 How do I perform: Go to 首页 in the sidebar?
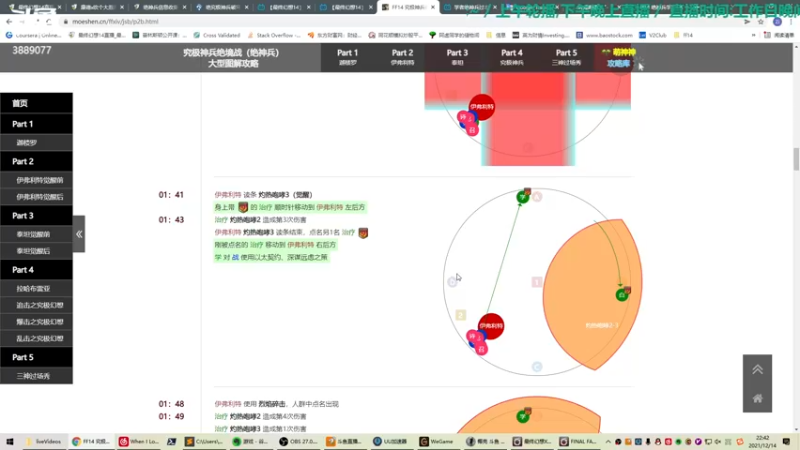(36, 103)
